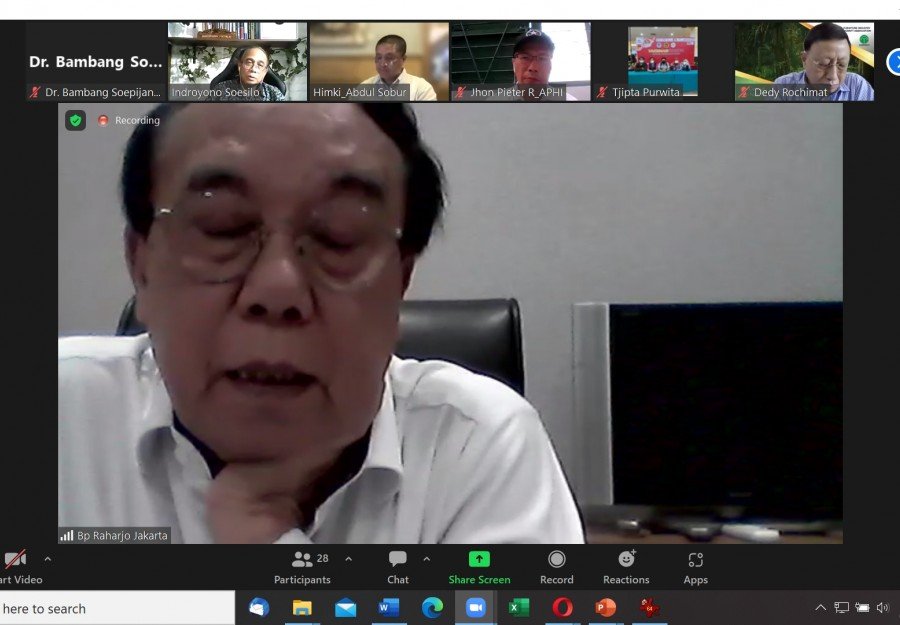The height and width of the screenshot is (625, 900).
Task: Click the Zoom icon on the taskbar
Action: [x=476, y=607]
